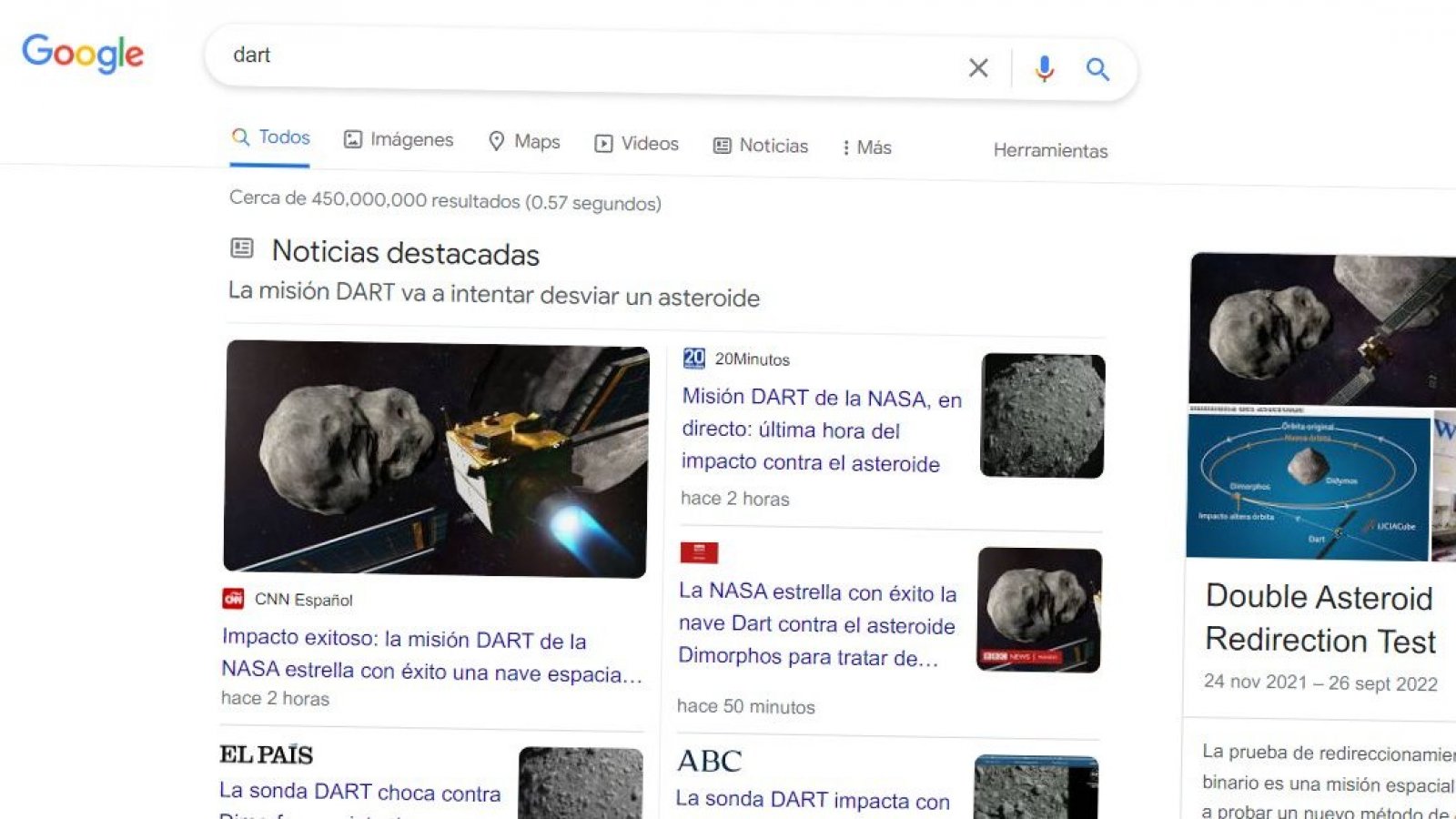Image resolution: width=1456 pixels, height=819 pixels.
Task: Open the BBC News asteroid thumbnail
Action: 1039,610
